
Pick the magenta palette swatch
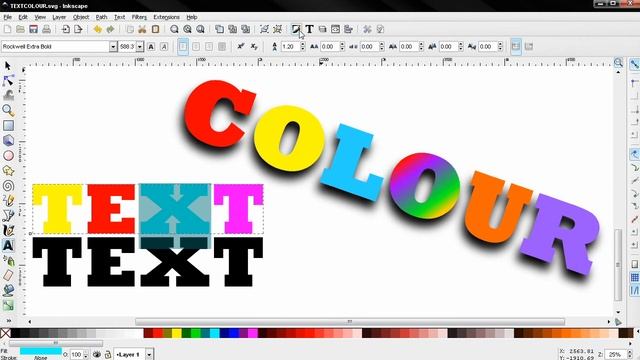tap(253, 333)
